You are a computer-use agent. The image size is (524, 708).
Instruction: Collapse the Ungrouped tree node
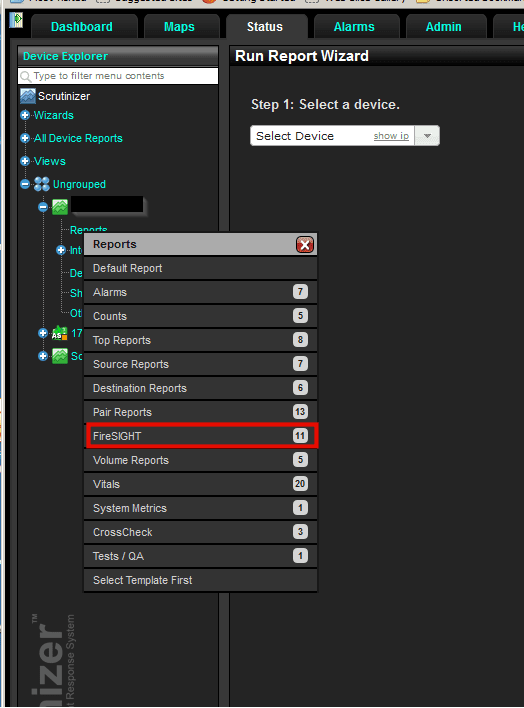point(25,184)
